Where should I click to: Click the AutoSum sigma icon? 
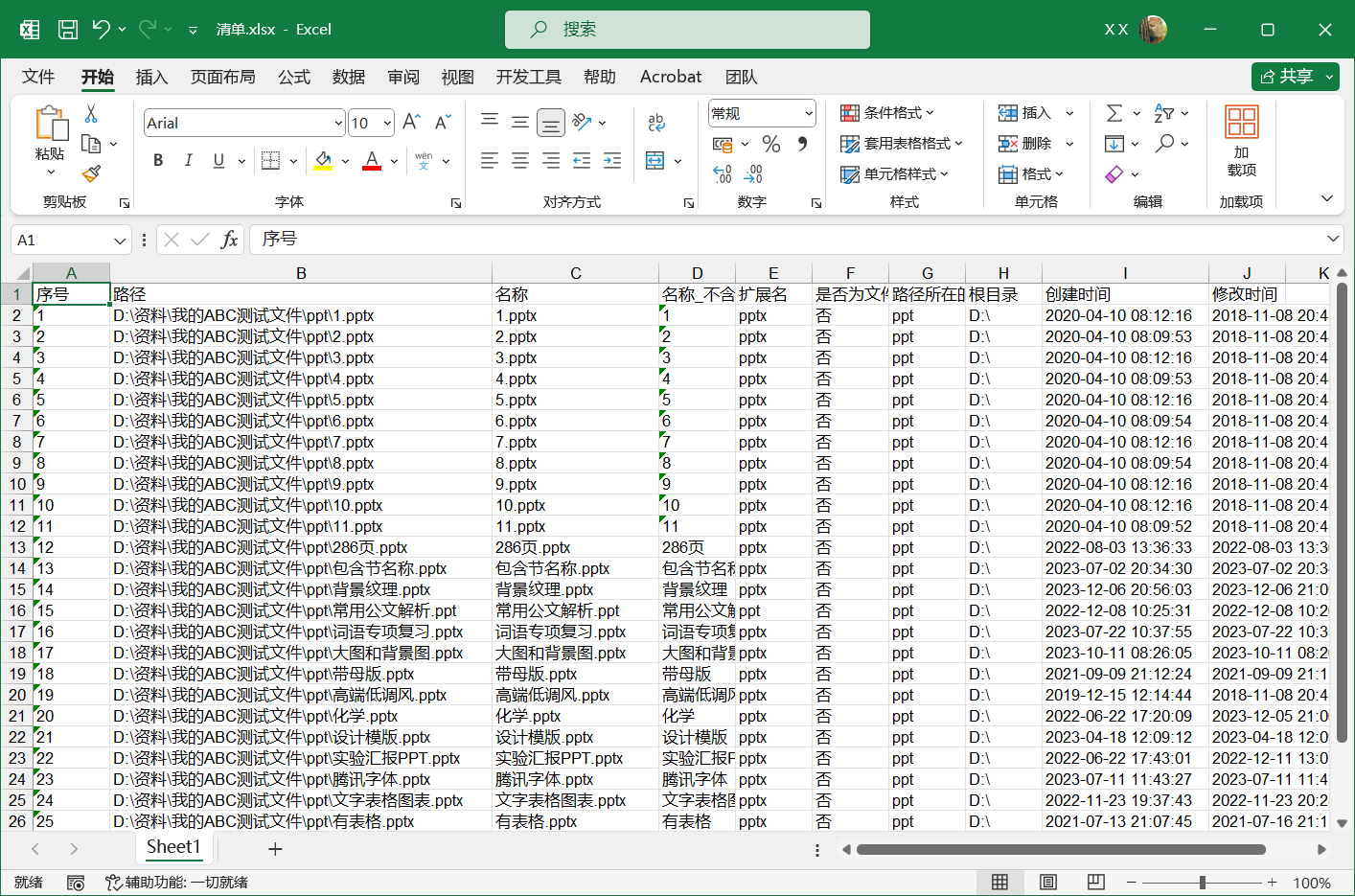[x=1114, y=113]
